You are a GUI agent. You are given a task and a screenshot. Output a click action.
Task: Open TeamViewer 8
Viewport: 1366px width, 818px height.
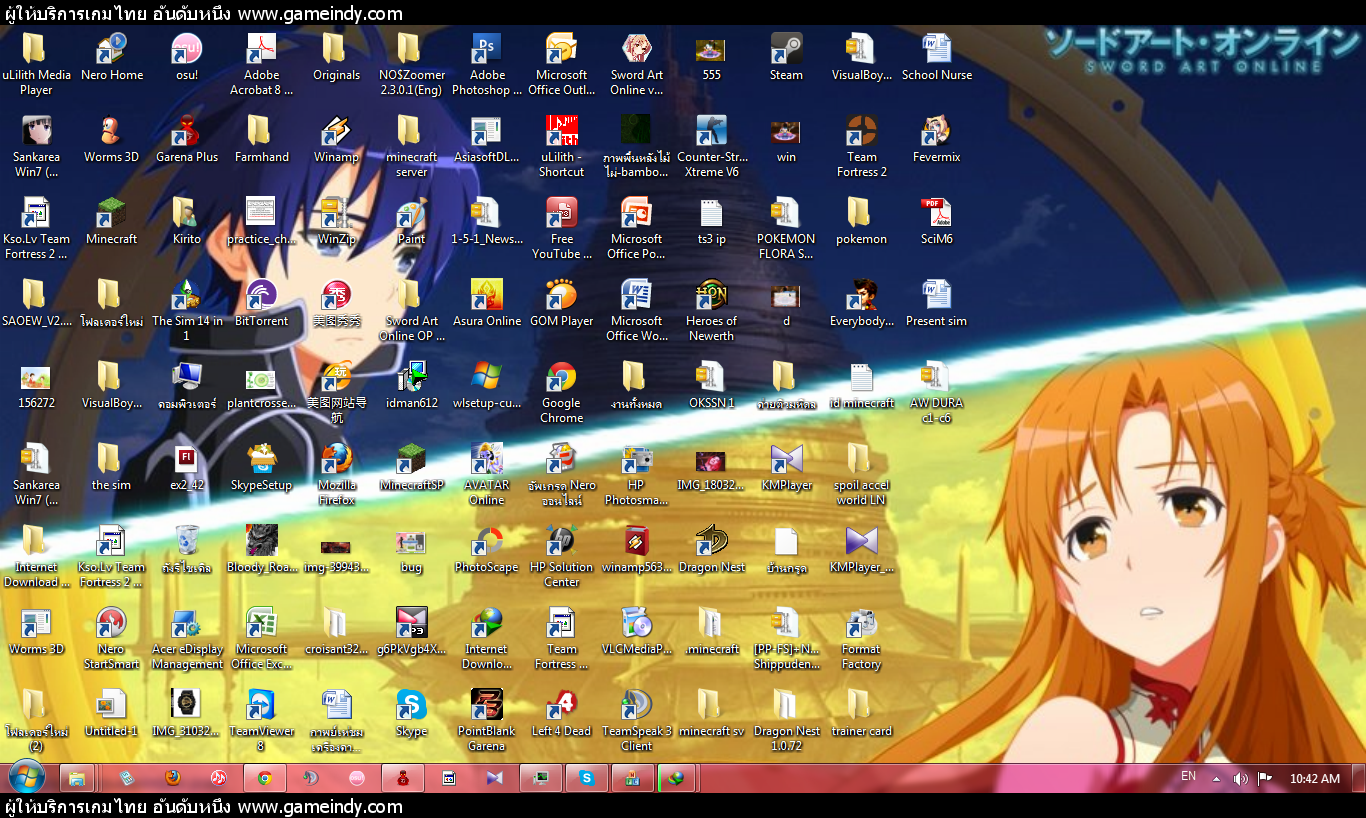click(x=262, y=720)
